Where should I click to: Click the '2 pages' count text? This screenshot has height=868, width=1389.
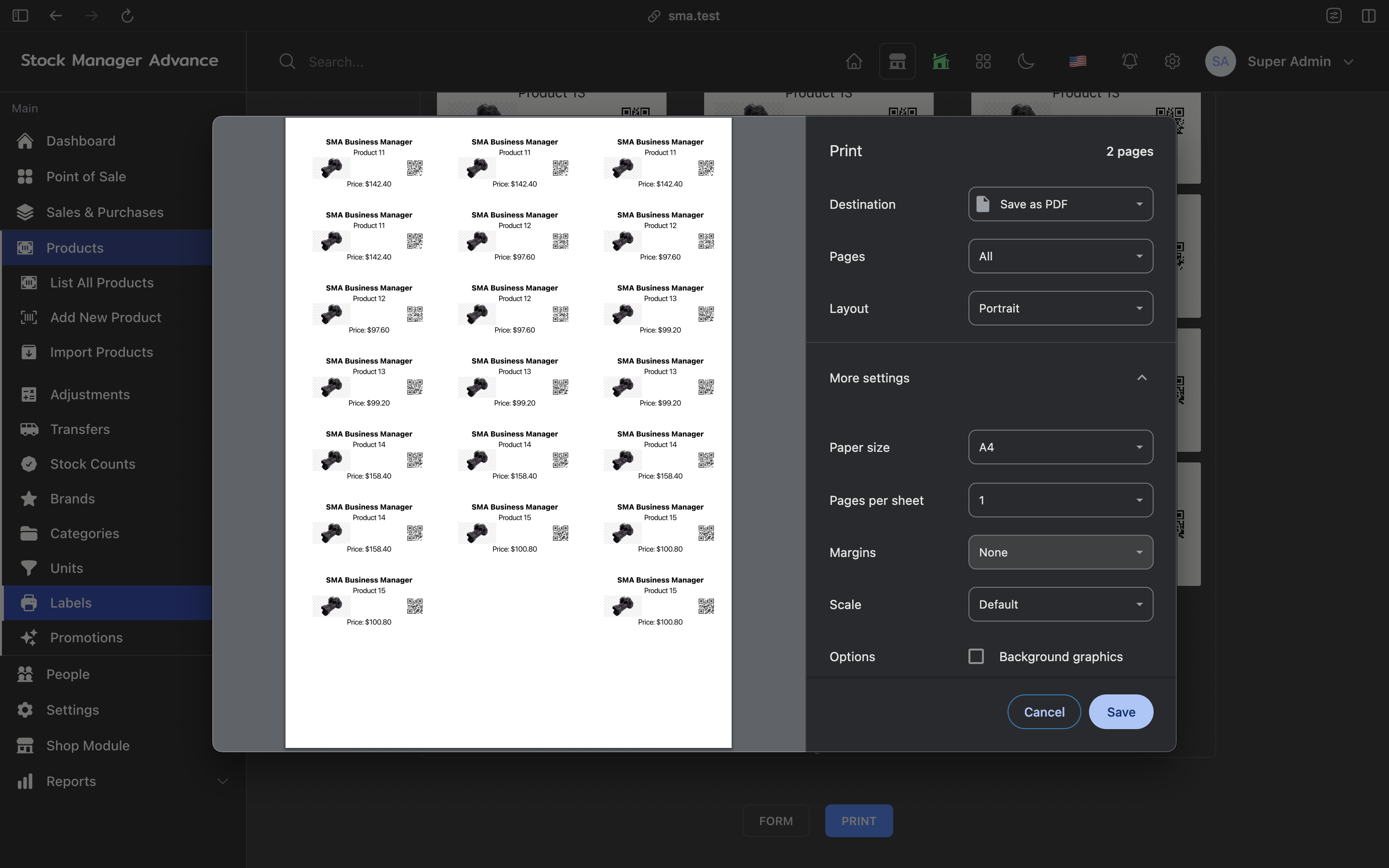[x=1130, y=151]
